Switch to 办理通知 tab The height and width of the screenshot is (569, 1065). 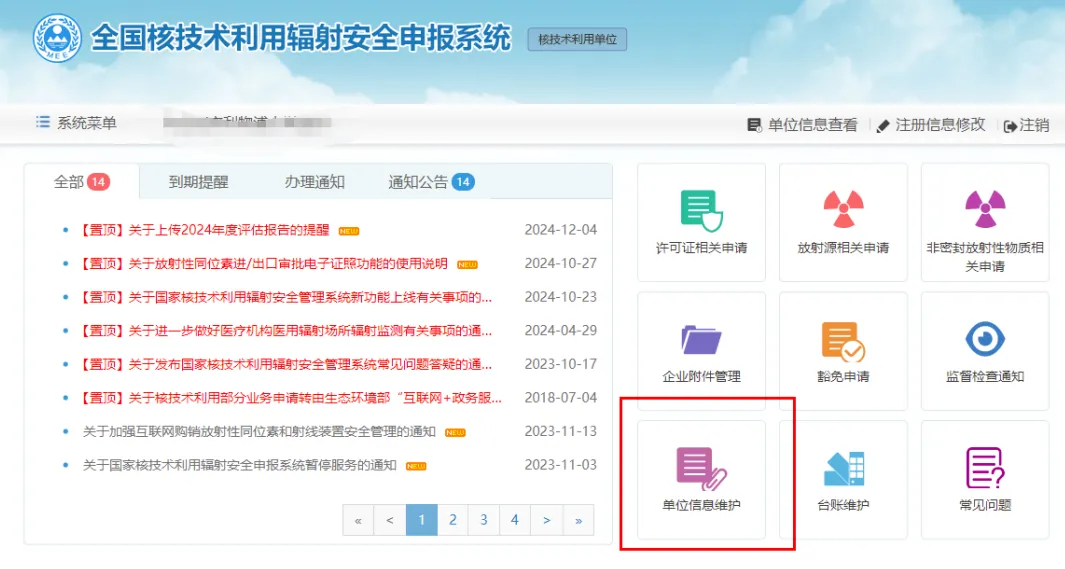[314, 182]
